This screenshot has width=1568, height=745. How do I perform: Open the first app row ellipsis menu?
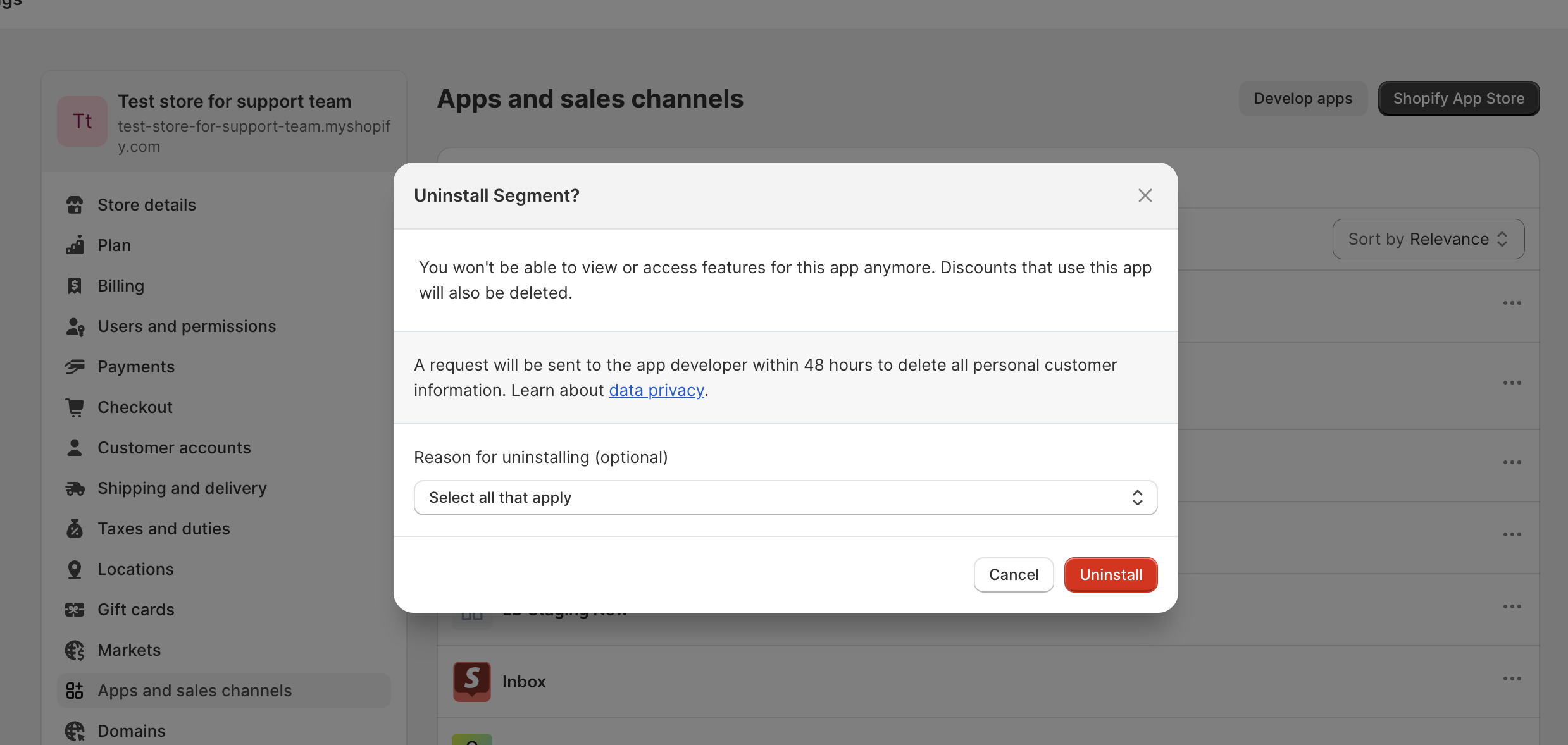[1512, 303]
